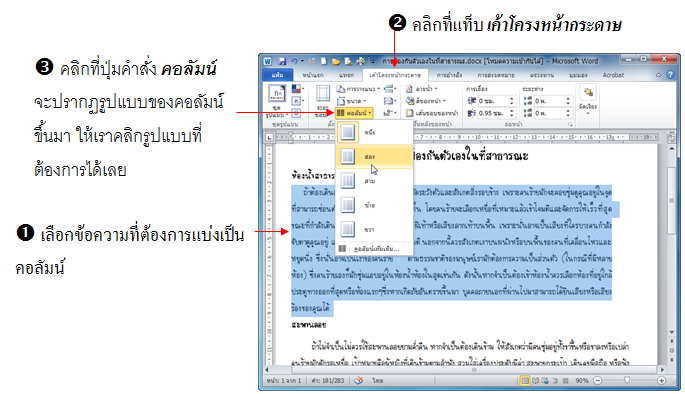Switch to the Acrobat ribbon tab
Image resolution: width=685 pixels, height=394 pixels.
click(613, 75)
